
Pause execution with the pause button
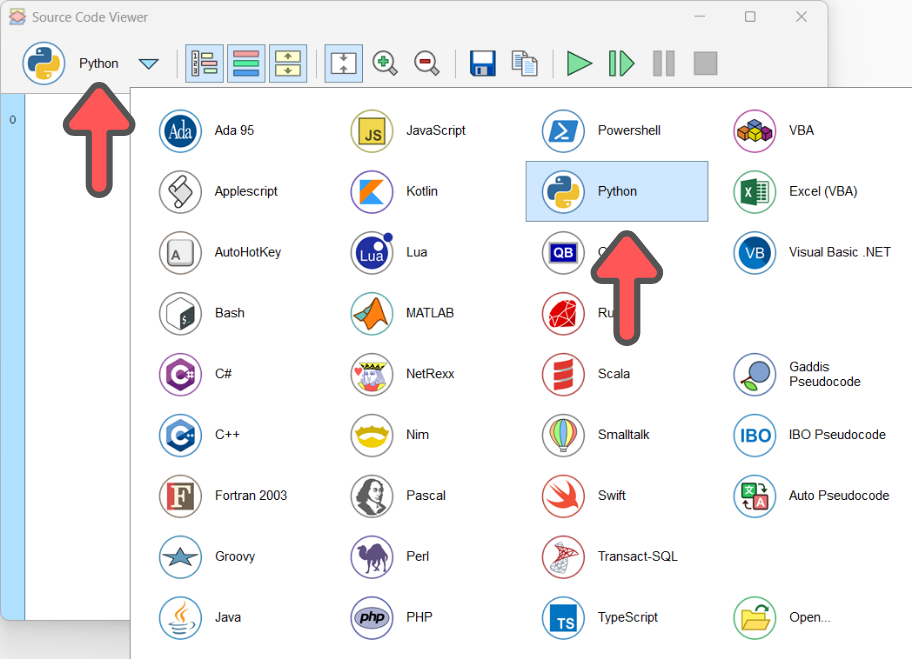pyautogui.click(x=664, y=63)
